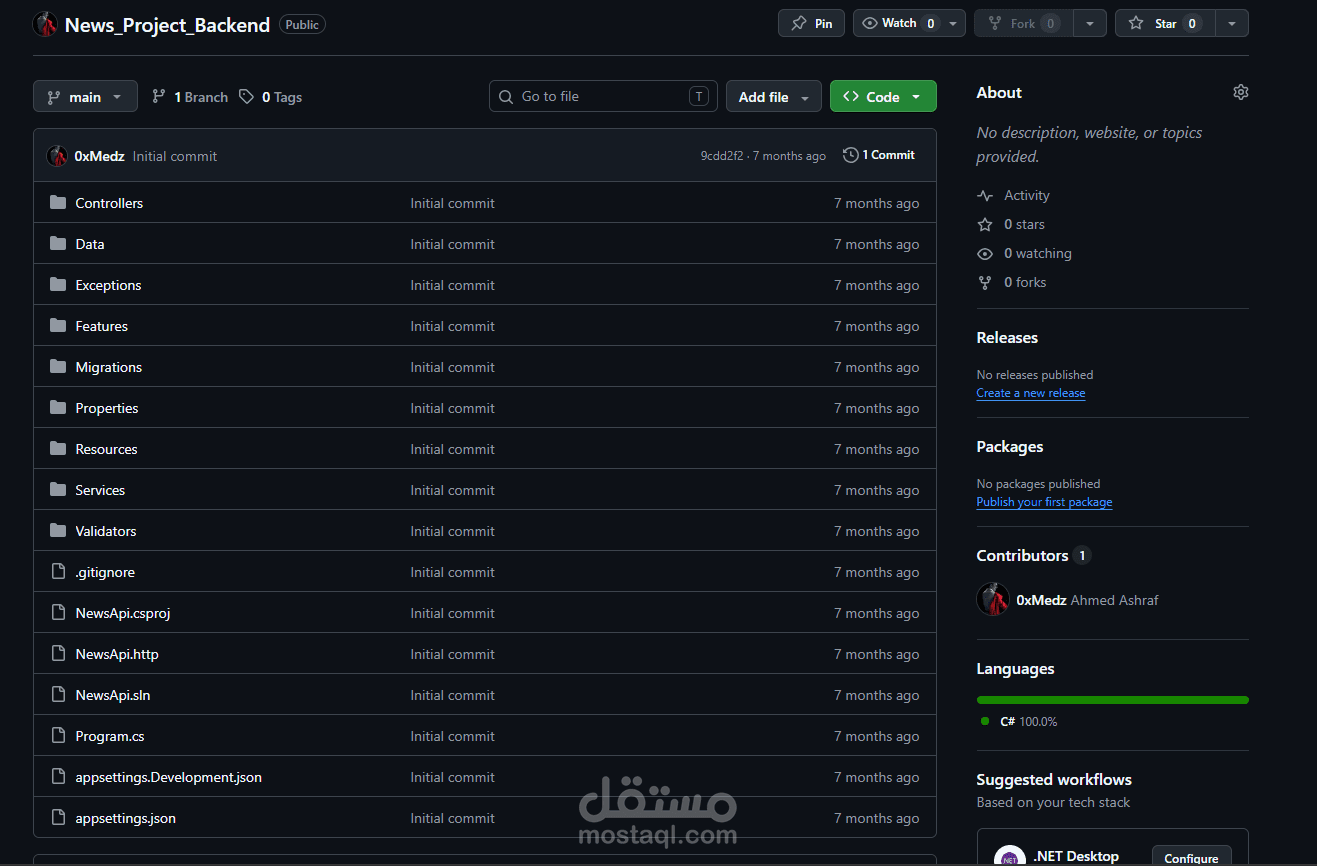Open Initial commit message in commit bar

coord(175,156)
